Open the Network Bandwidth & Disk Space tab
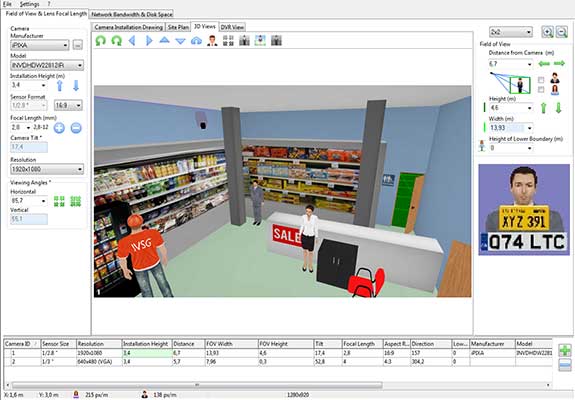 click(132, 14)
